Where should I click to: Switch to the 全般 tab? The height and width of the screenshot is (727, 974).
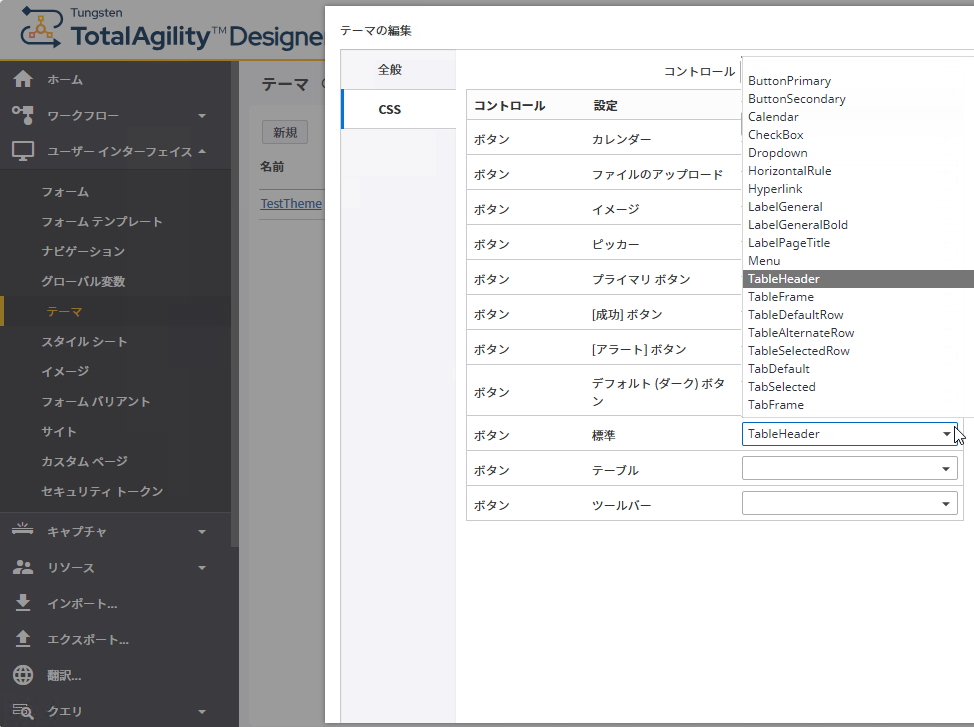click(390, 70)
